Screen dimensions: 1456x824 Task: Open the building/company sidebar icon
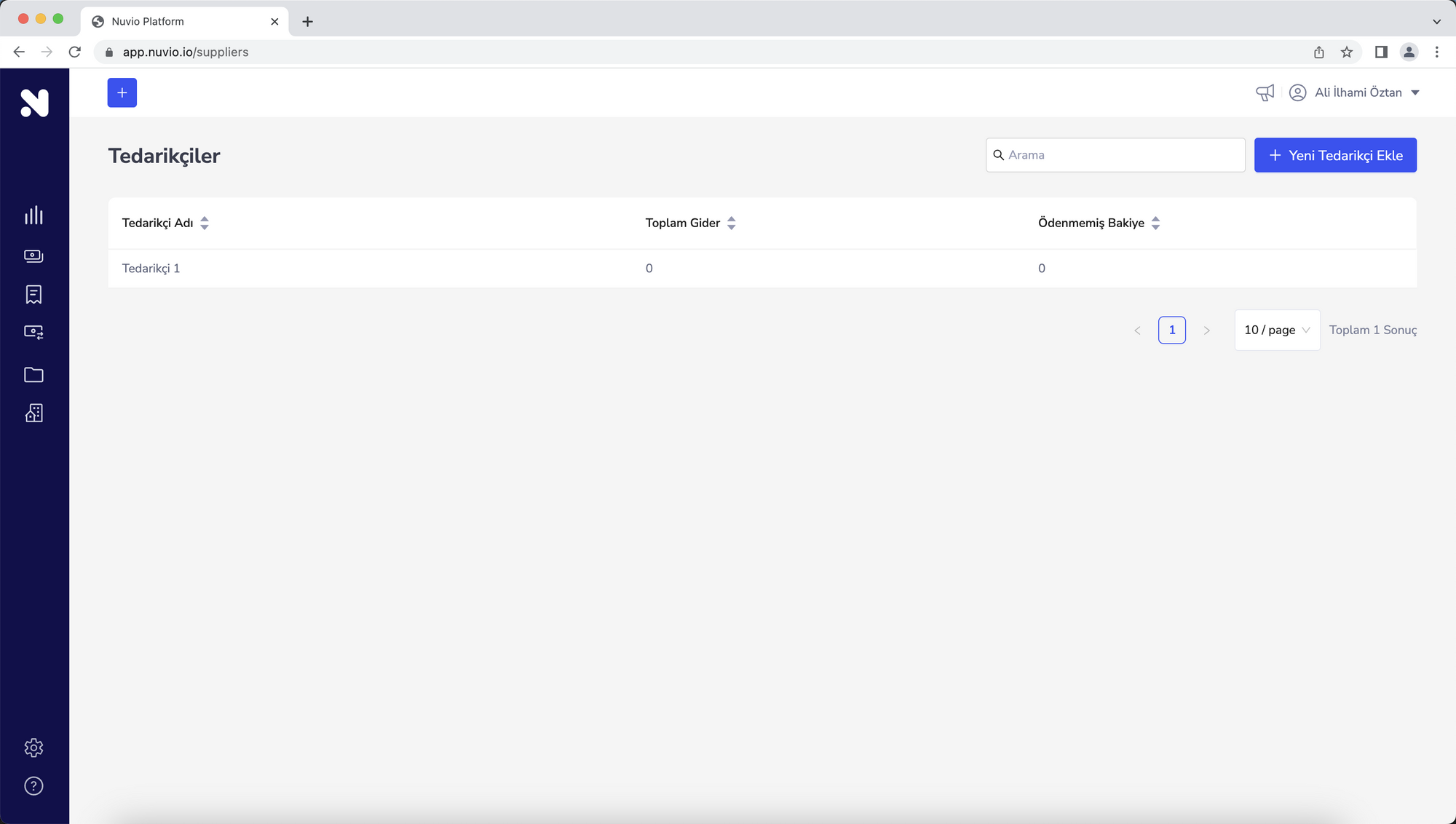click(33, 413)
